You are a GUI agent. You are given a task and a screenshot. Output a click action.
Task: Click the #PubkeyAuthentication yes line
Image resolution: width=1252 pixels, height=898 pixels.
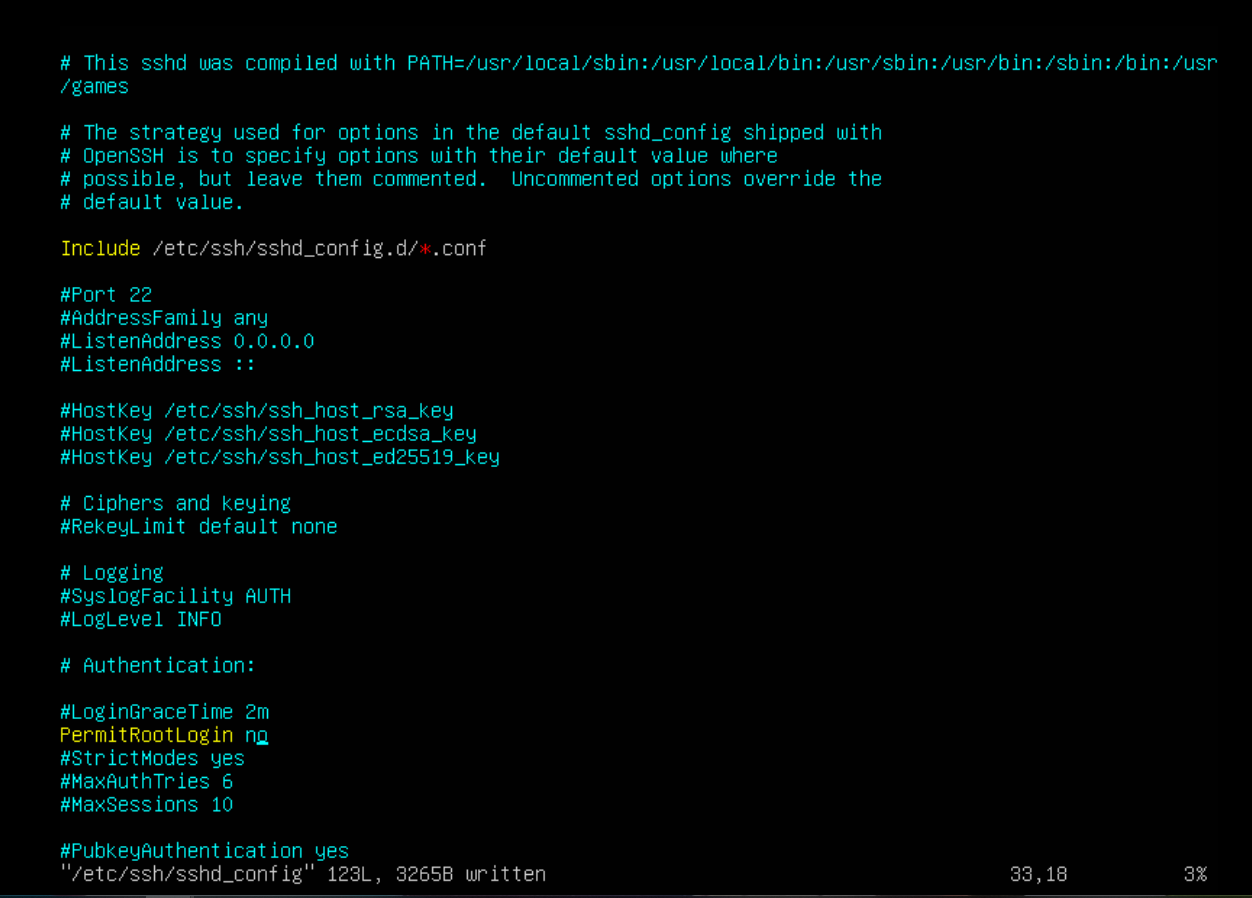(x=204, y=851)
